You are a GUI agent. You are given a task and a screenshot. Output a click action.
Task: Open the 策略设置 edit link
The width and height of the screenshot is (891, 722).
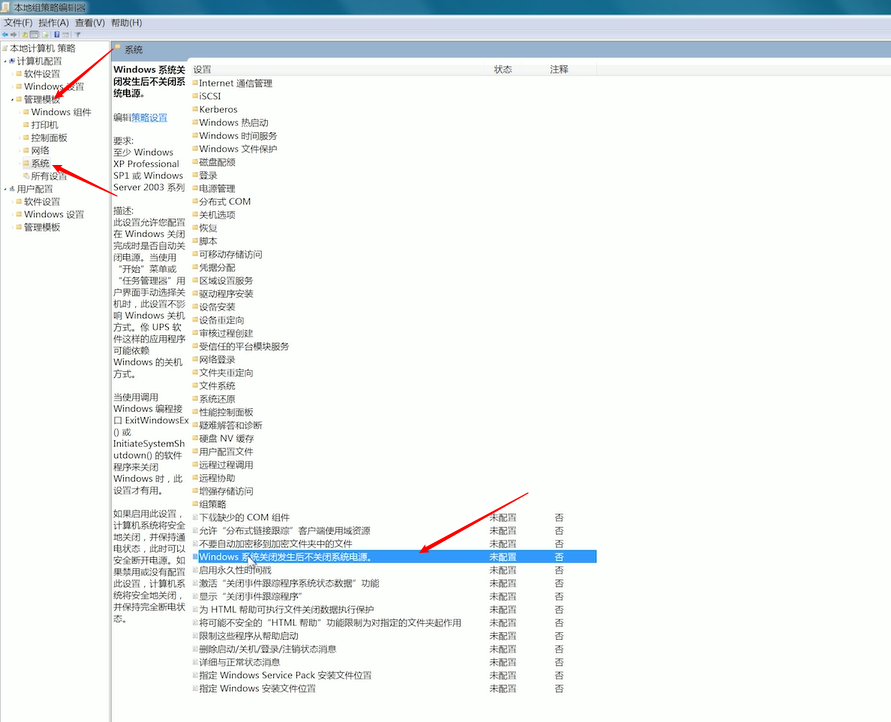[149, 118]
